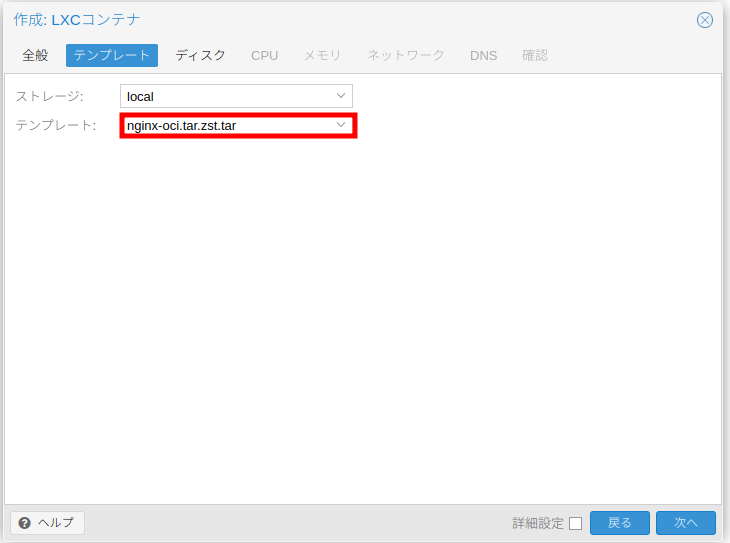Open the メモリ tab
Screen dimensions: 730x543
pos(322,55)
